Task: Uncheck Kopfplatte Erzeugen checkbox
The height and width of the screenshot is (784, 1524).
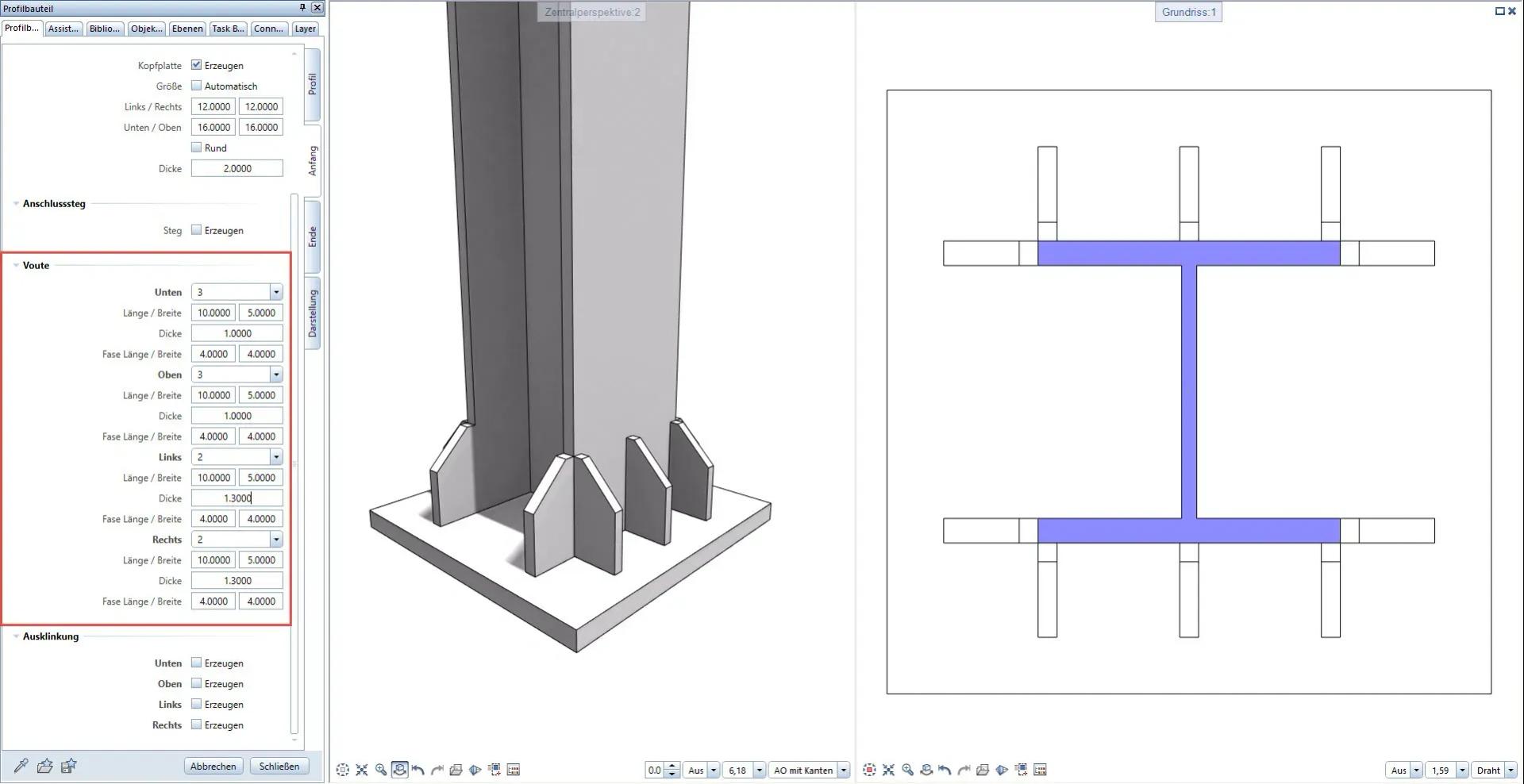Action: 197,65
